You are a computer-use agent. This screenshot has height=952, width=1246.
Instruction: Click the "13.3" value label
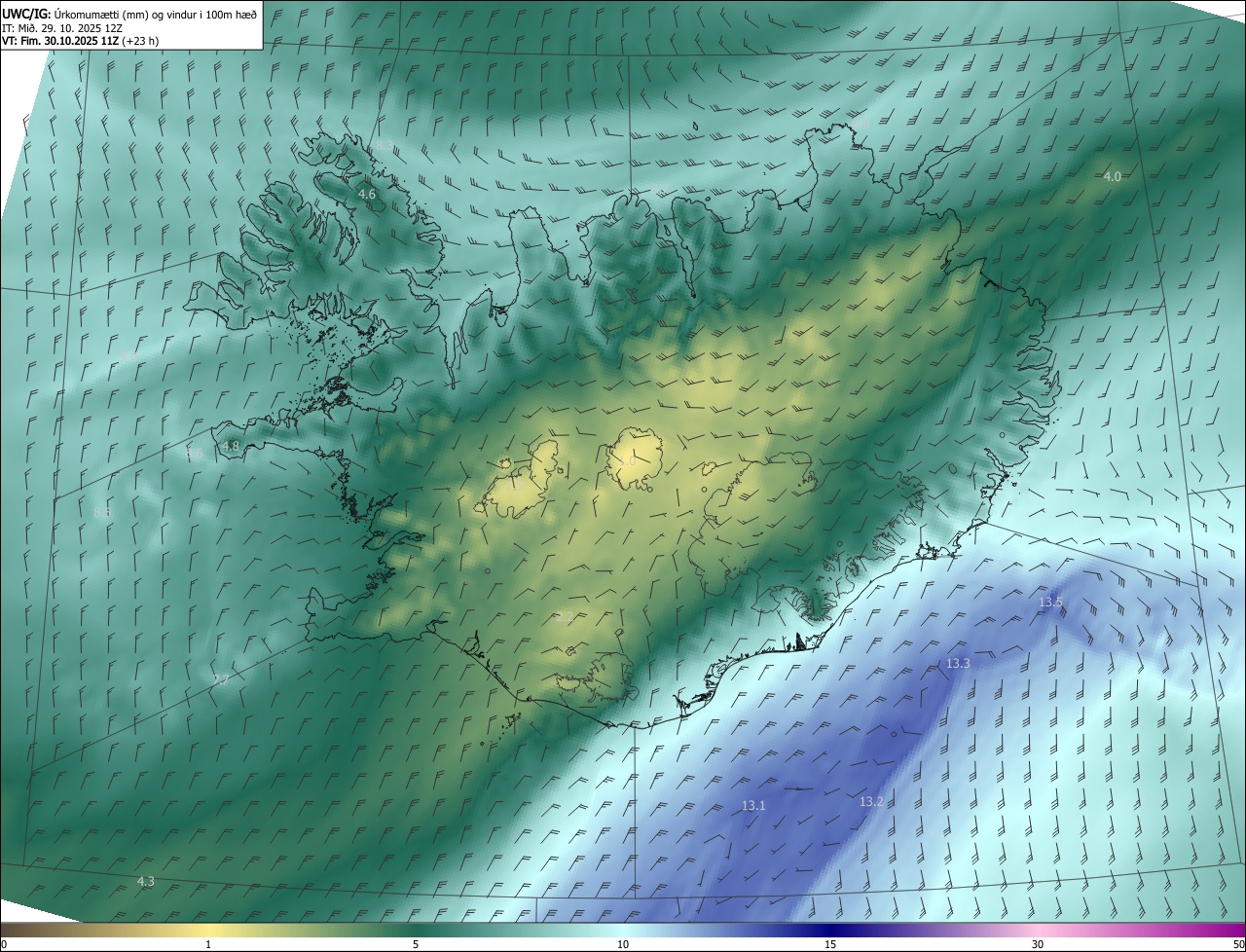click(x=958, y=663)
